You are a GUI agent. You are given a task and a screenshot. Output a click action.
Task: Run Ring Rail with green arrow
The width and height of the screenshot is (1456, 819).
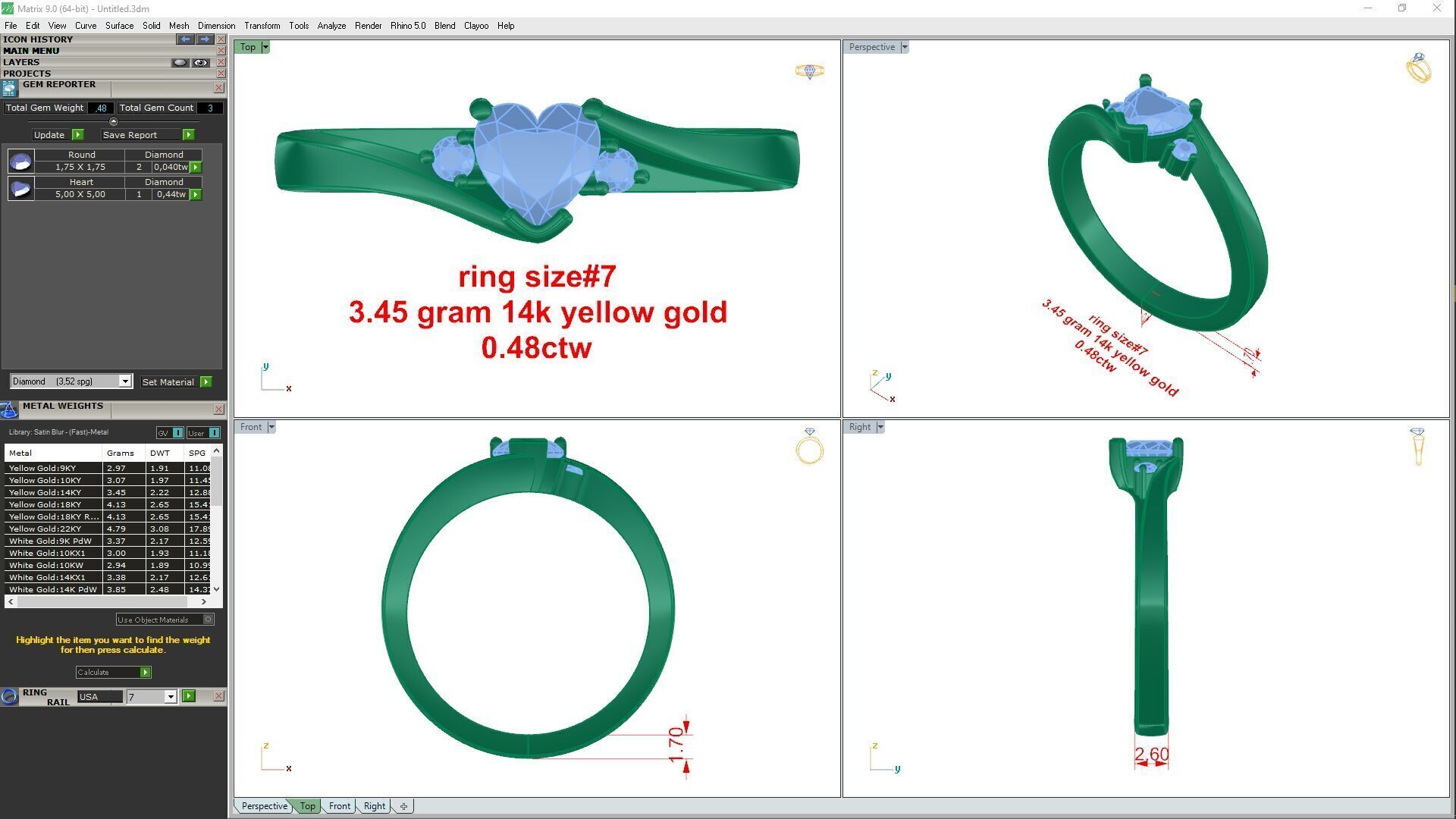188,696
